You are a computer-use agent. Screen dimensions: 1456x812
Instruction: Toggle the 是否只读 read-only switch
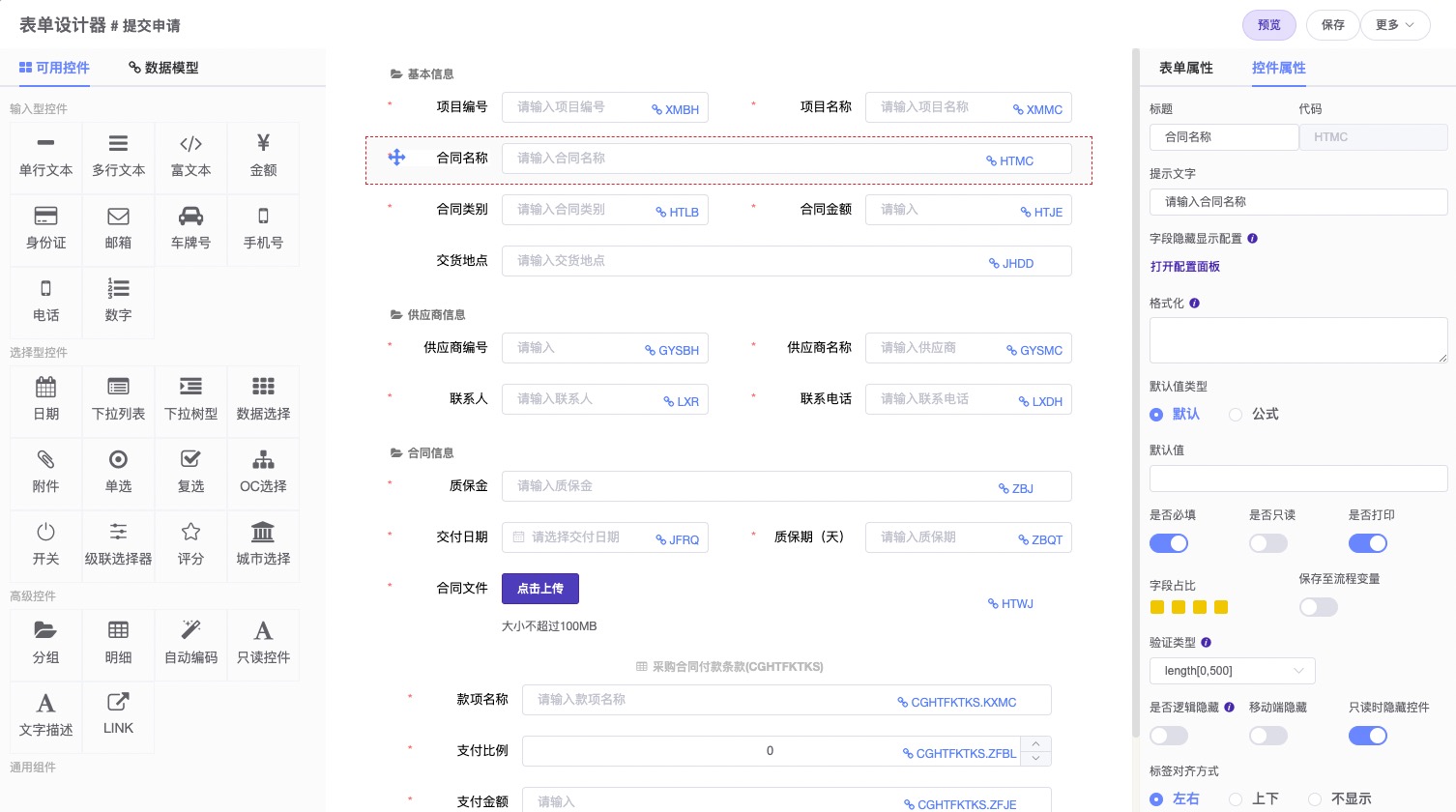point(1268,543)
